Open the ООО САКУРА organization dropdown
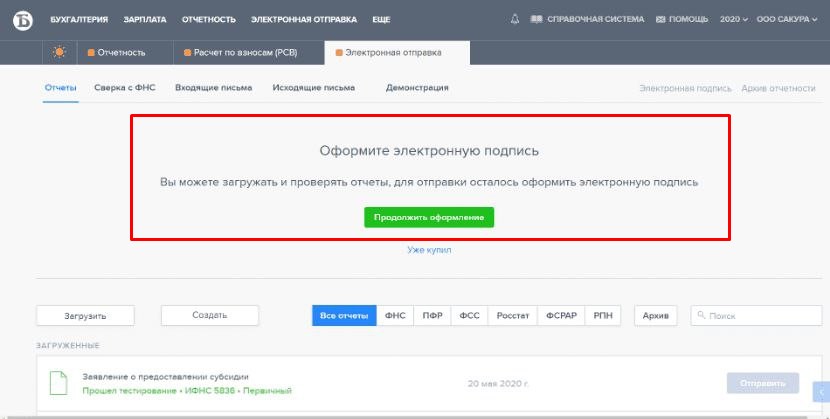This screenshot has height=419, width=830. pyautogui.click(x=787, y=19)
